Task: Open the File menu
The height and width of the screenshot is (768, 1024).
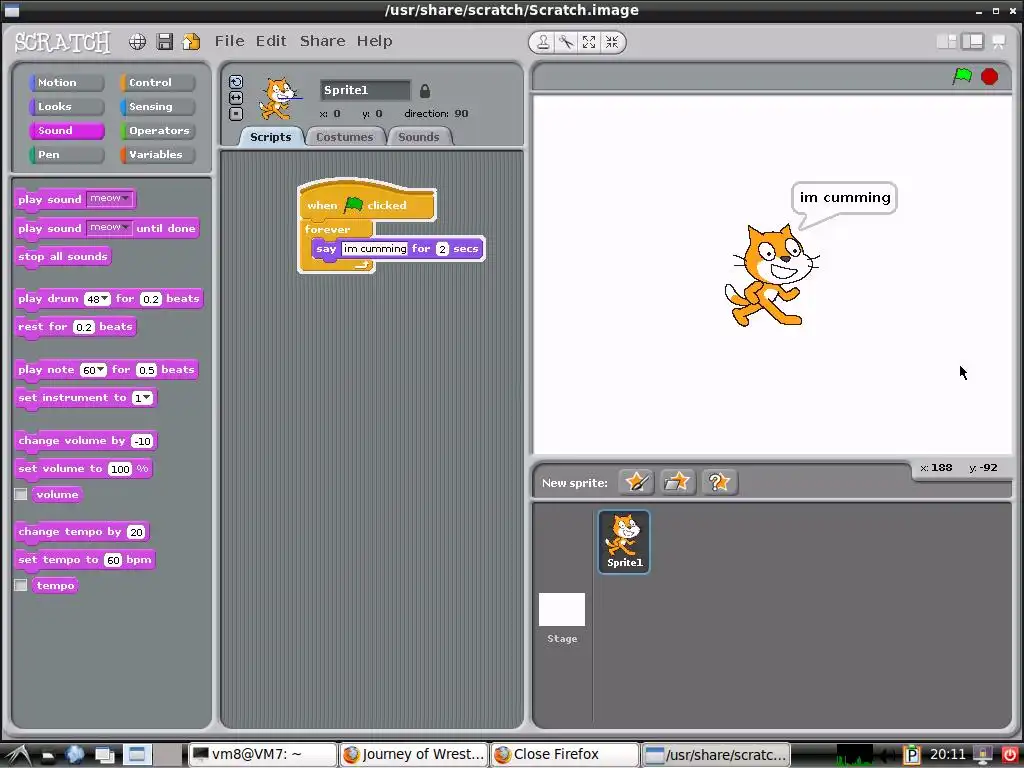Action: tap(230, 41)
